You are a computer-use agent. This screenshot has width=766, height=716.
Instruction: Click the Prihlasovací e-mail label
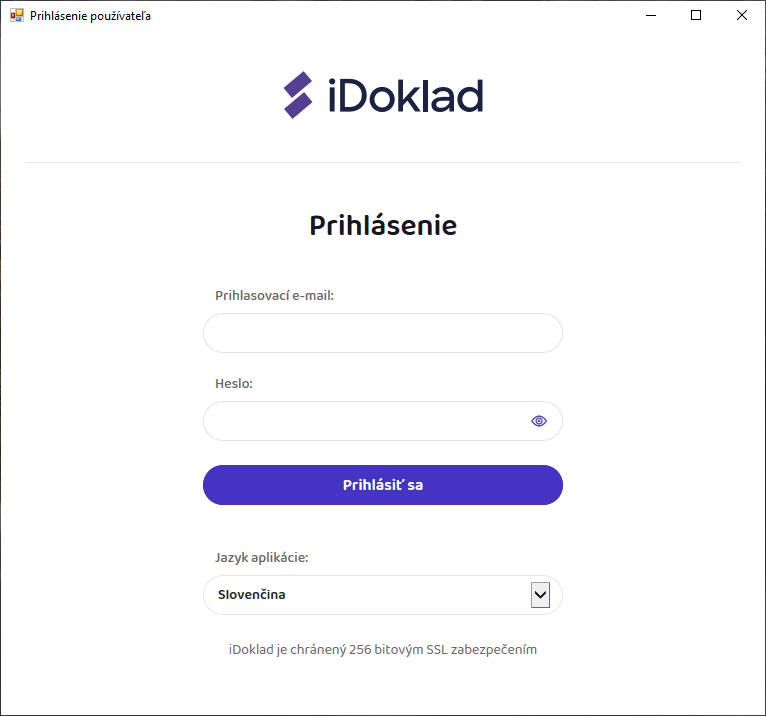(x=274, y=296)
